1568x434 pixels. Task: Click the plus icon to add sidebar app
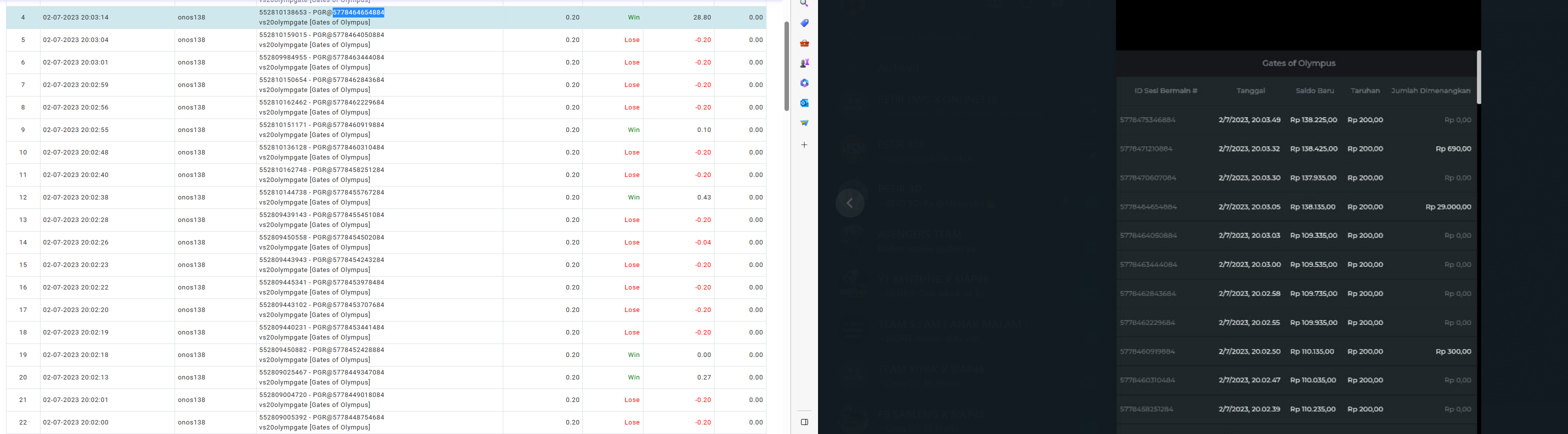pos(804,145)
